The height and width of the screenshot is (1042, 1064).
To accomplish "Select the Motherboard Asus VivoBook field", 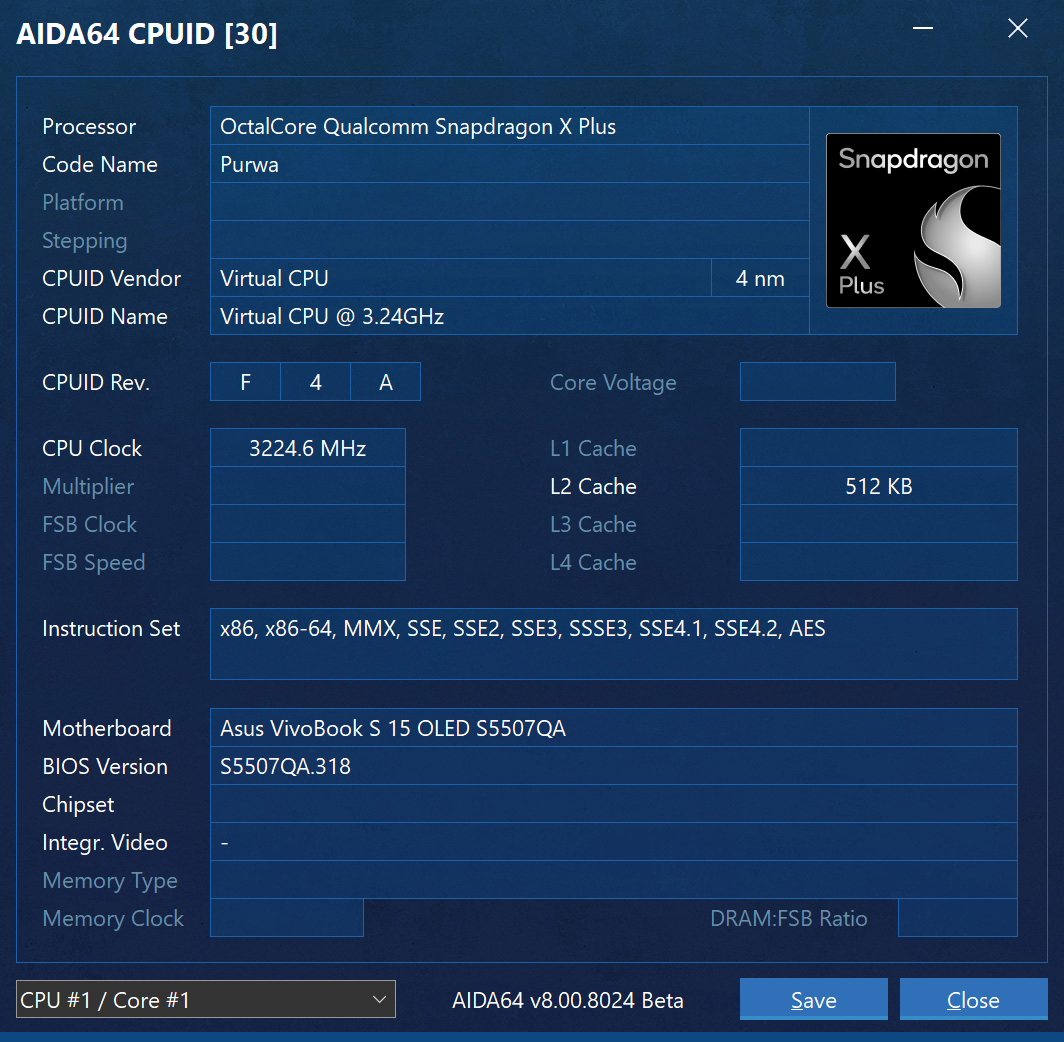I will pyautogui.click(x=613, y=728).
